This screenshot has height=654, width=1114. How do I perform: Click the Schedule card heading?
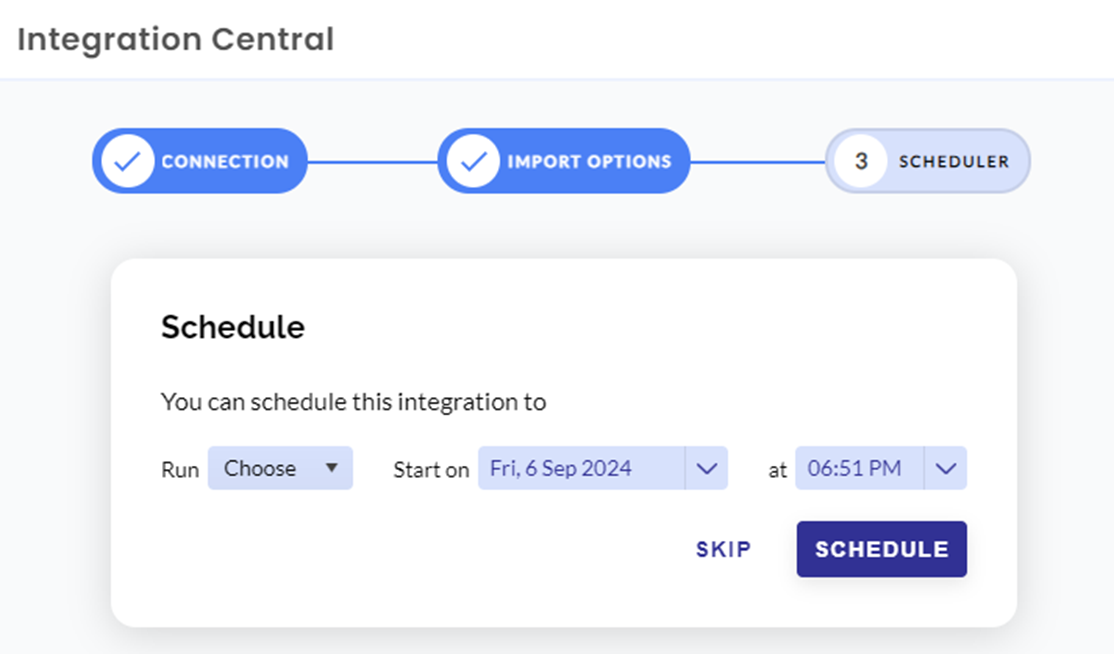click(233, 327)
